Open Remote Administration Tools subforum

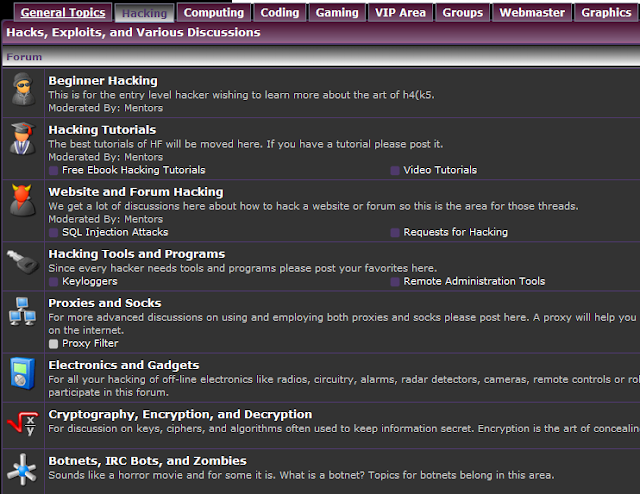coord(474,282)
